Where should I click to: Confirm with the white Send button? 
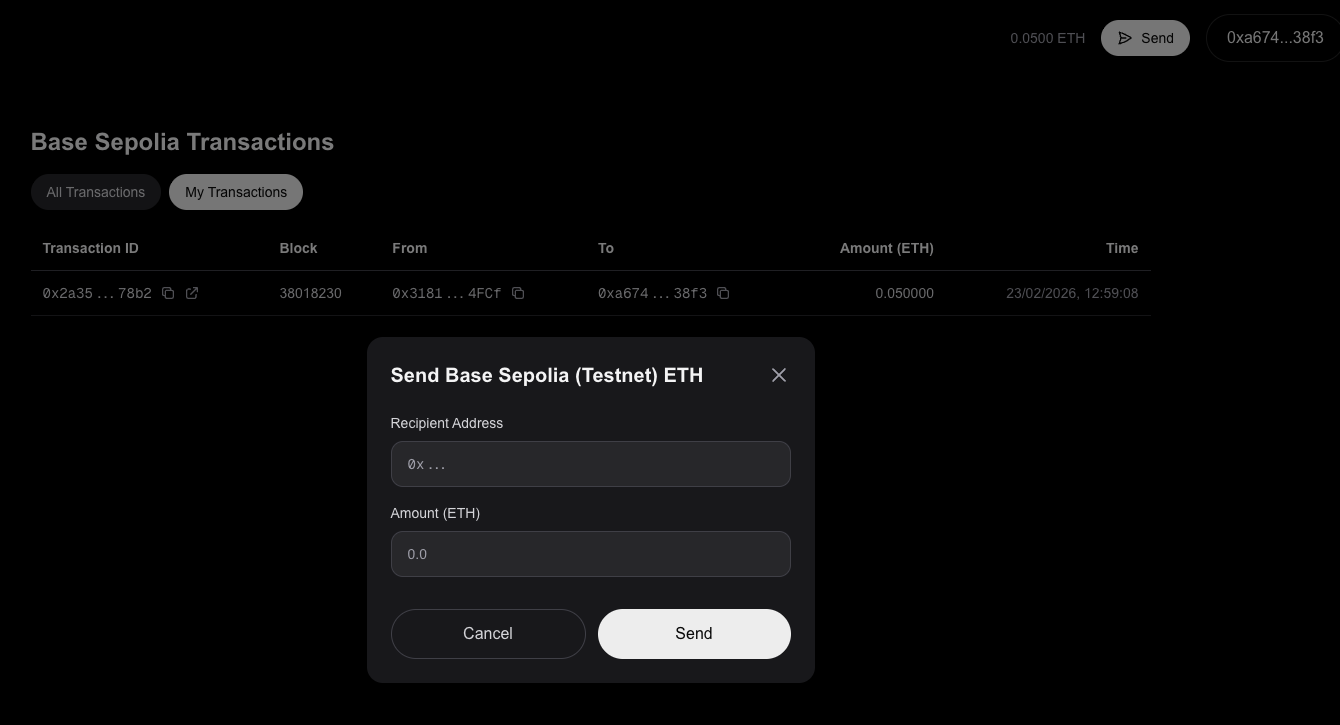[x=694, y=634]
